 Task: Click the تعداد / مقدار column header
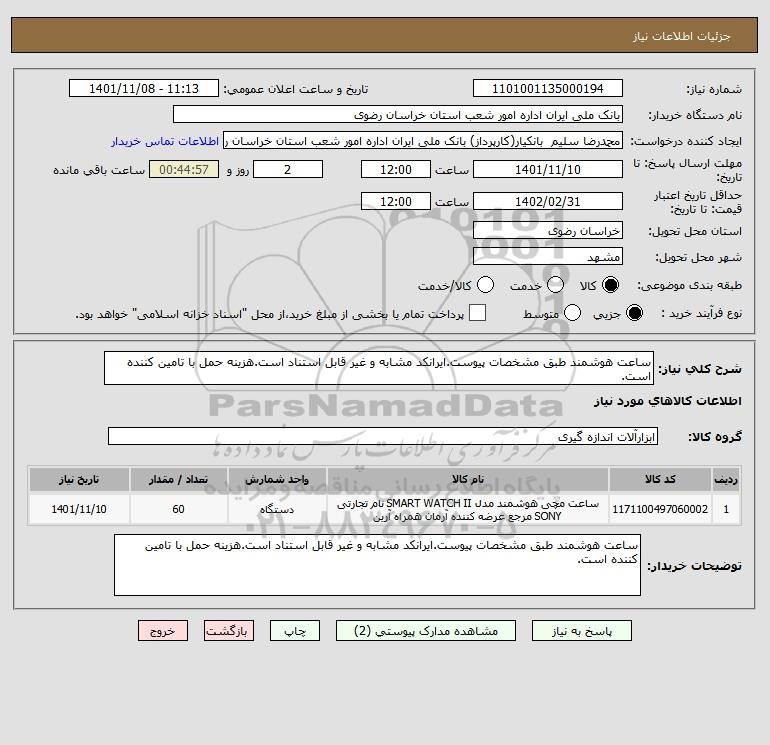[179, 479]
